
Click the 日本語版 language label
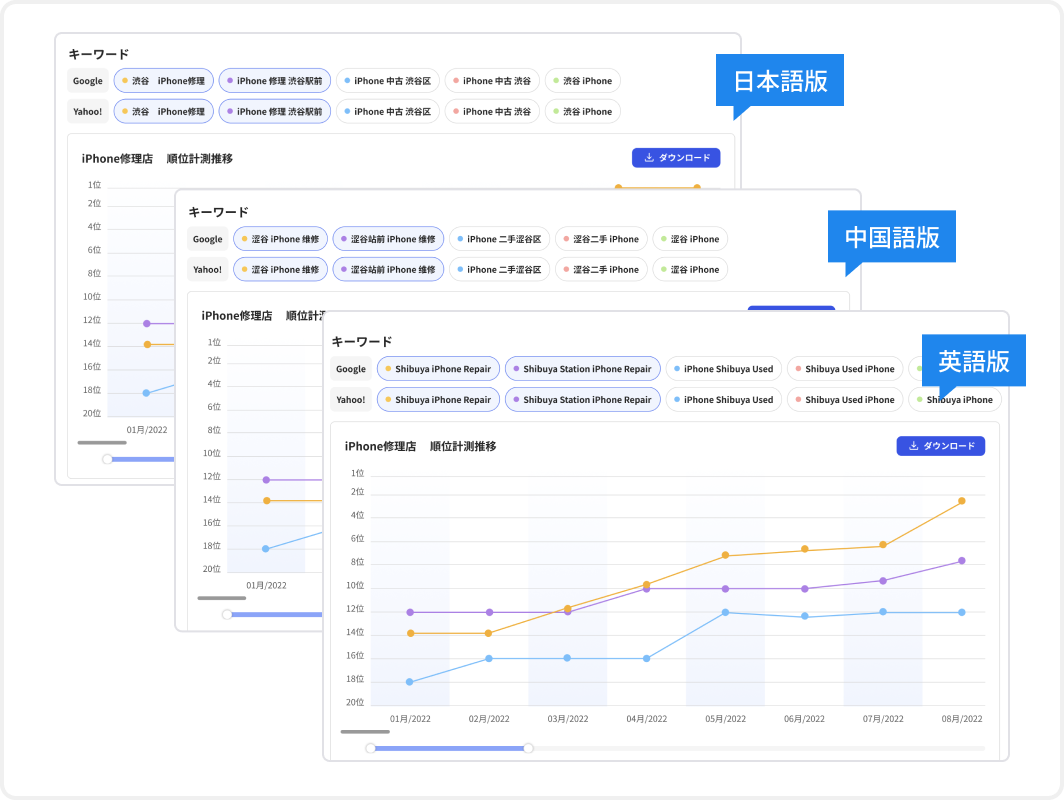coord(780,80)
